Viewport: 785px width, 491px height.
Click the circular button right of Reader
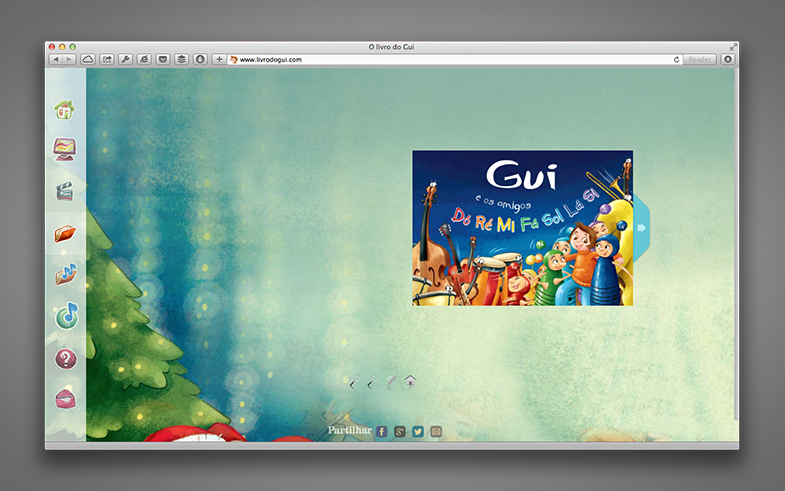[x=728, y=59]
